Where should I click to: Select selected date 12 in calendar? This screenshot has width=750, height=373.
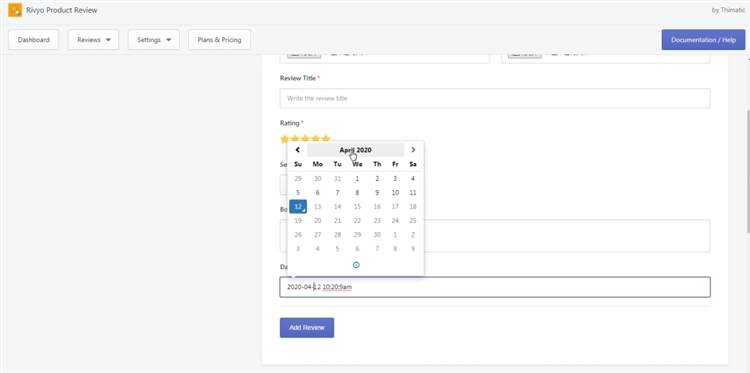click(x=298, y=207)
